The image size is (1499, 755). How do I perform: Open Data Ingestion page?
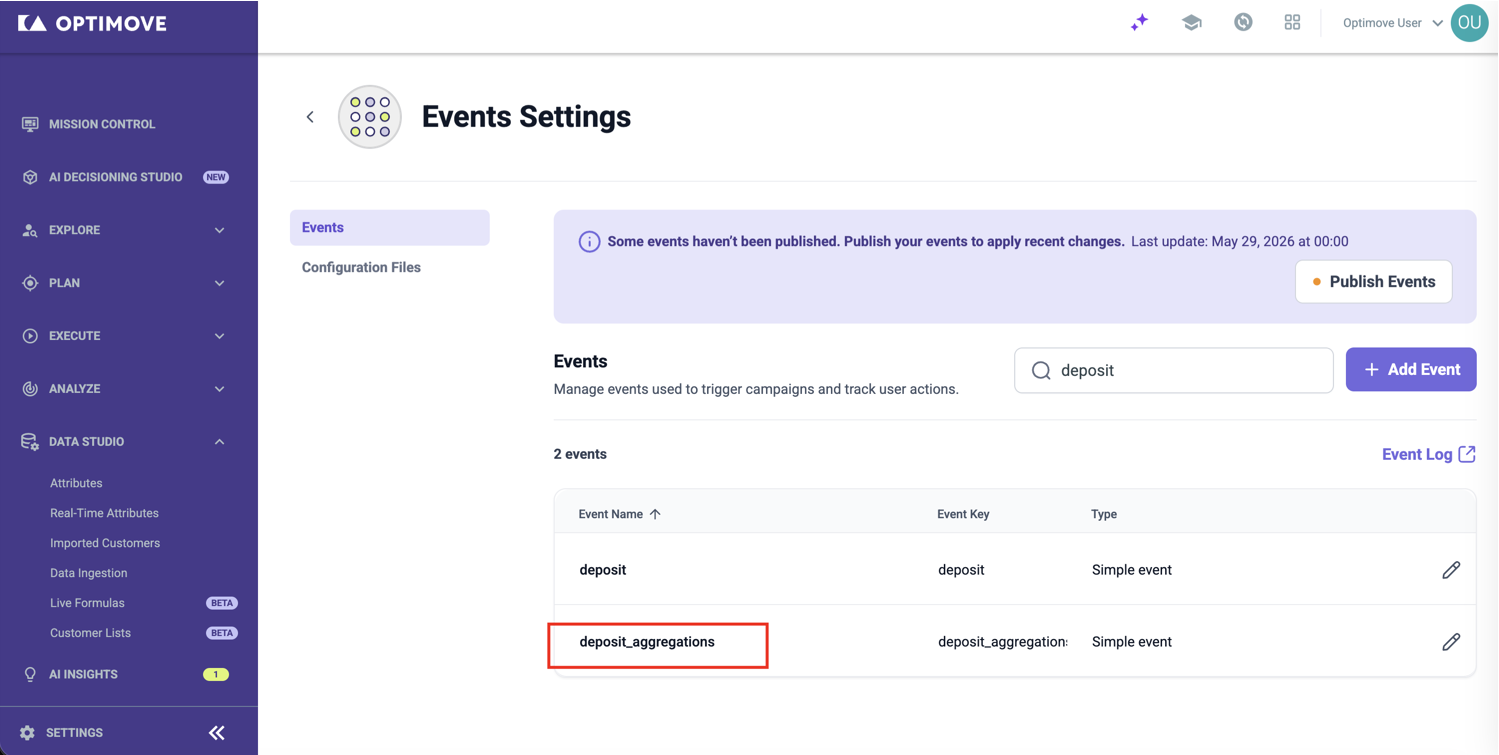click(x=88, y=573)
